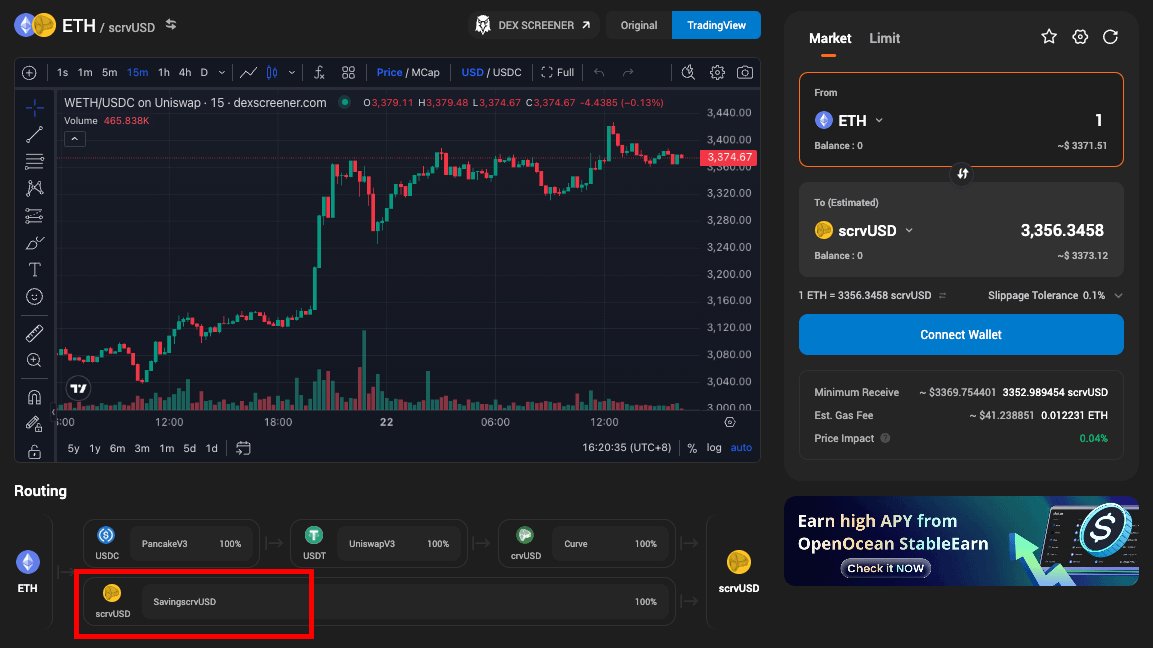The height and width of the screenshot is (648, 1153).
Task: Select the pattern drawing tool
Action: [x=34, y=188]
